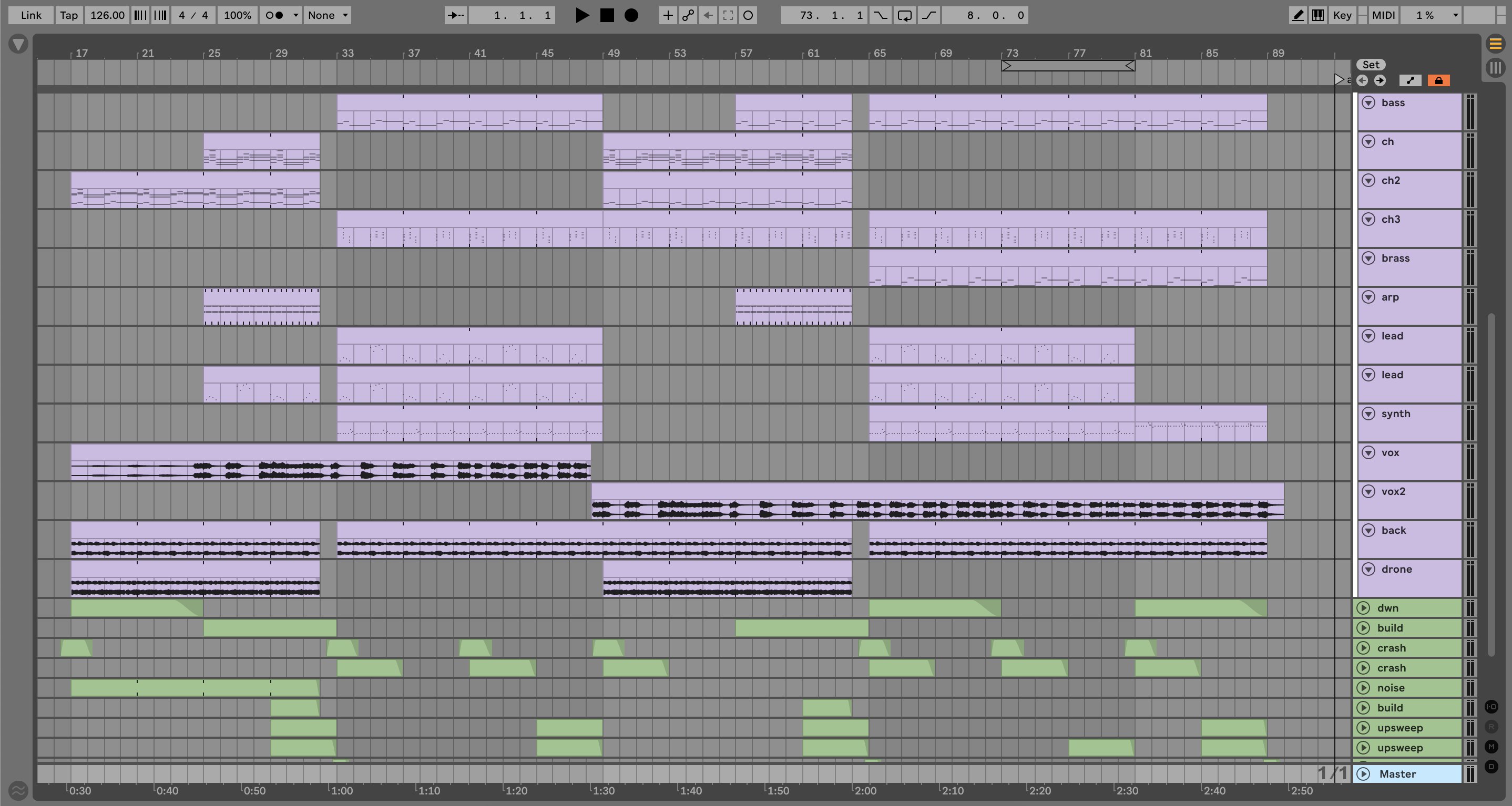Switch to Arrangement view selector icon

(1495, 44)
